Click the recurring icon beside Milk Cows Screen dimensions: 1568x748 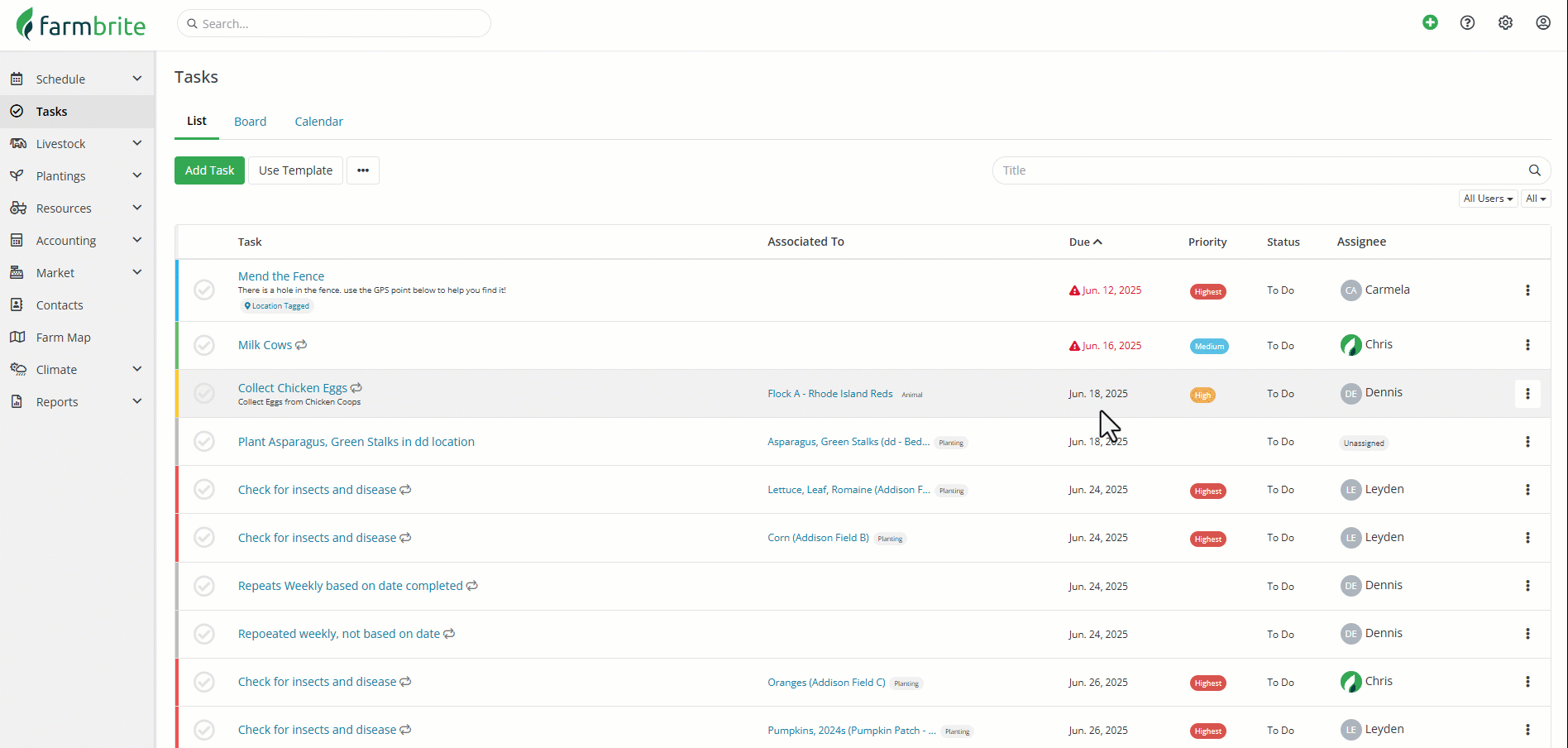(x=301, y=345)
